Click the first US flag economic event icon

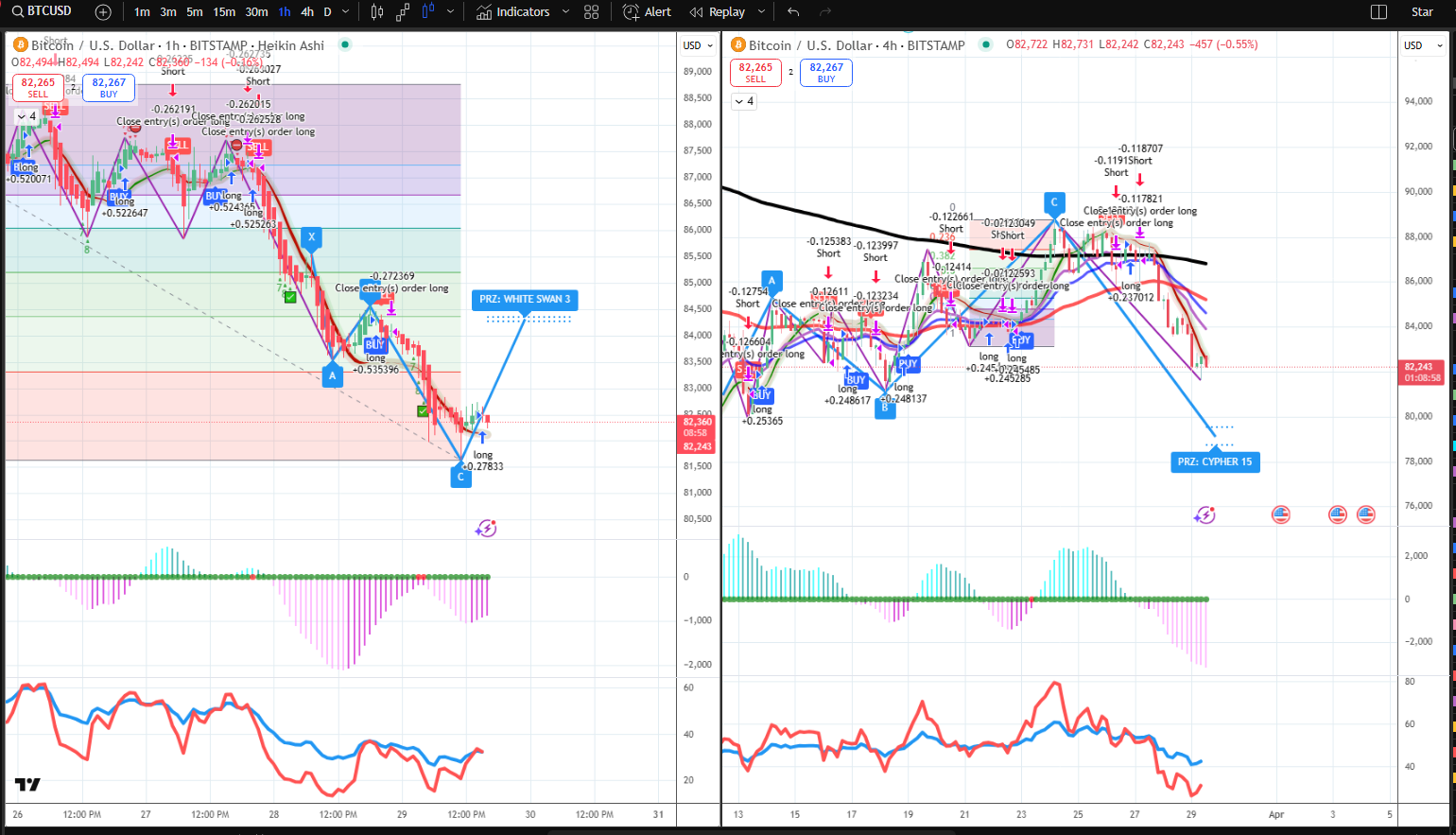[x=1281, y=514]
